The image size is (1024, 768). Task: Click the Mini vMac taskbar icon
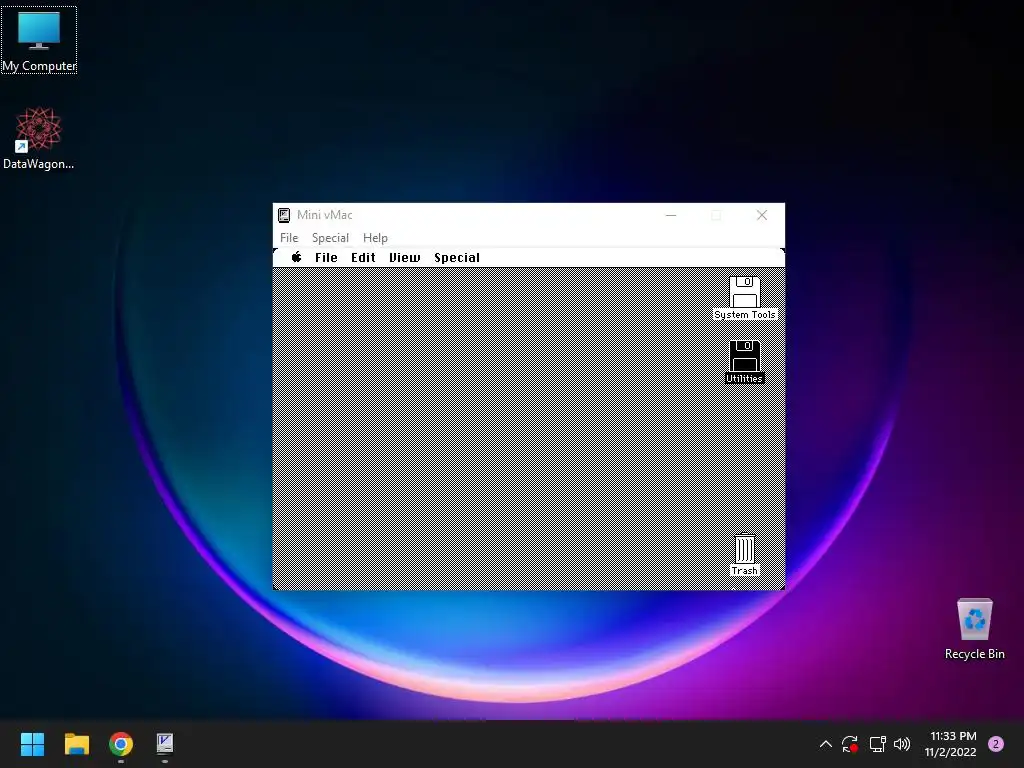click(x=165, y=744)
